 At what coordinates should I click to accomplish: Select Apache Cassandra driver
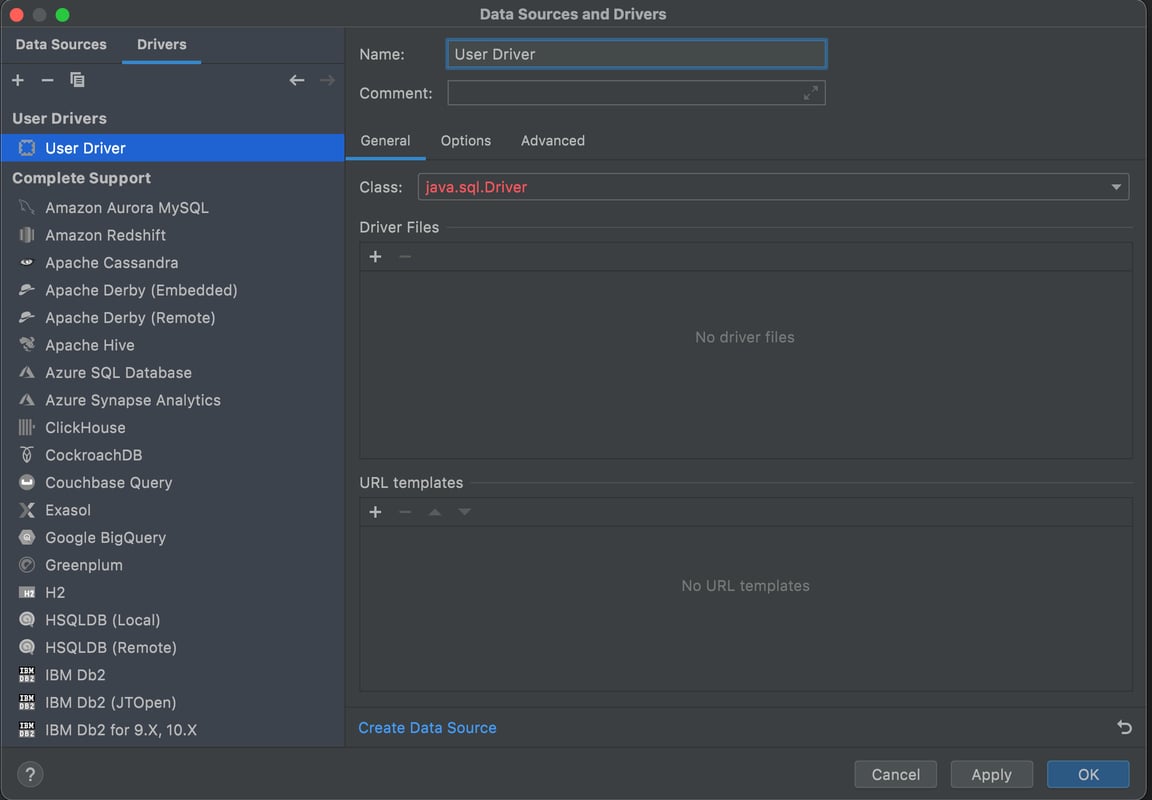tap(111, 263)
